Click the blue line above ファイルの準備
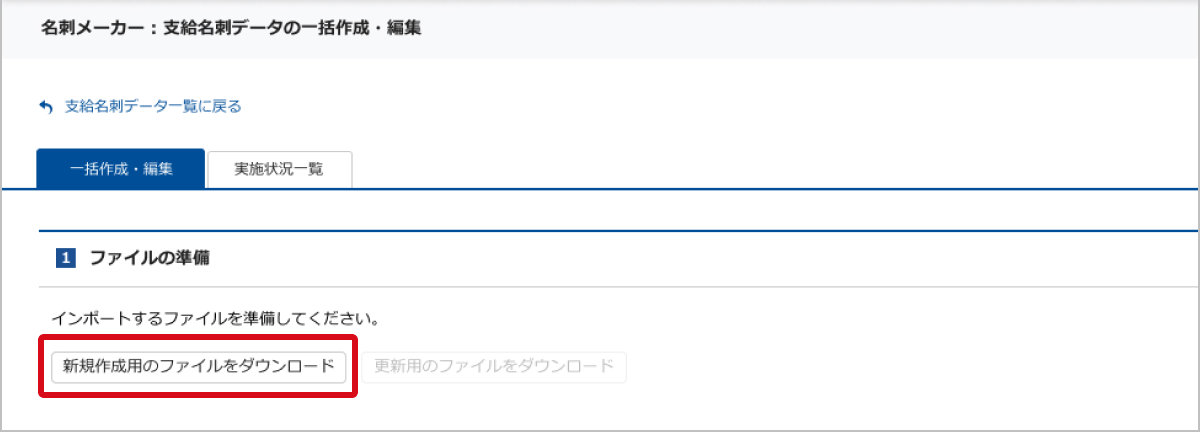This screenshot has height=432, width=1200. click(600, 231)
